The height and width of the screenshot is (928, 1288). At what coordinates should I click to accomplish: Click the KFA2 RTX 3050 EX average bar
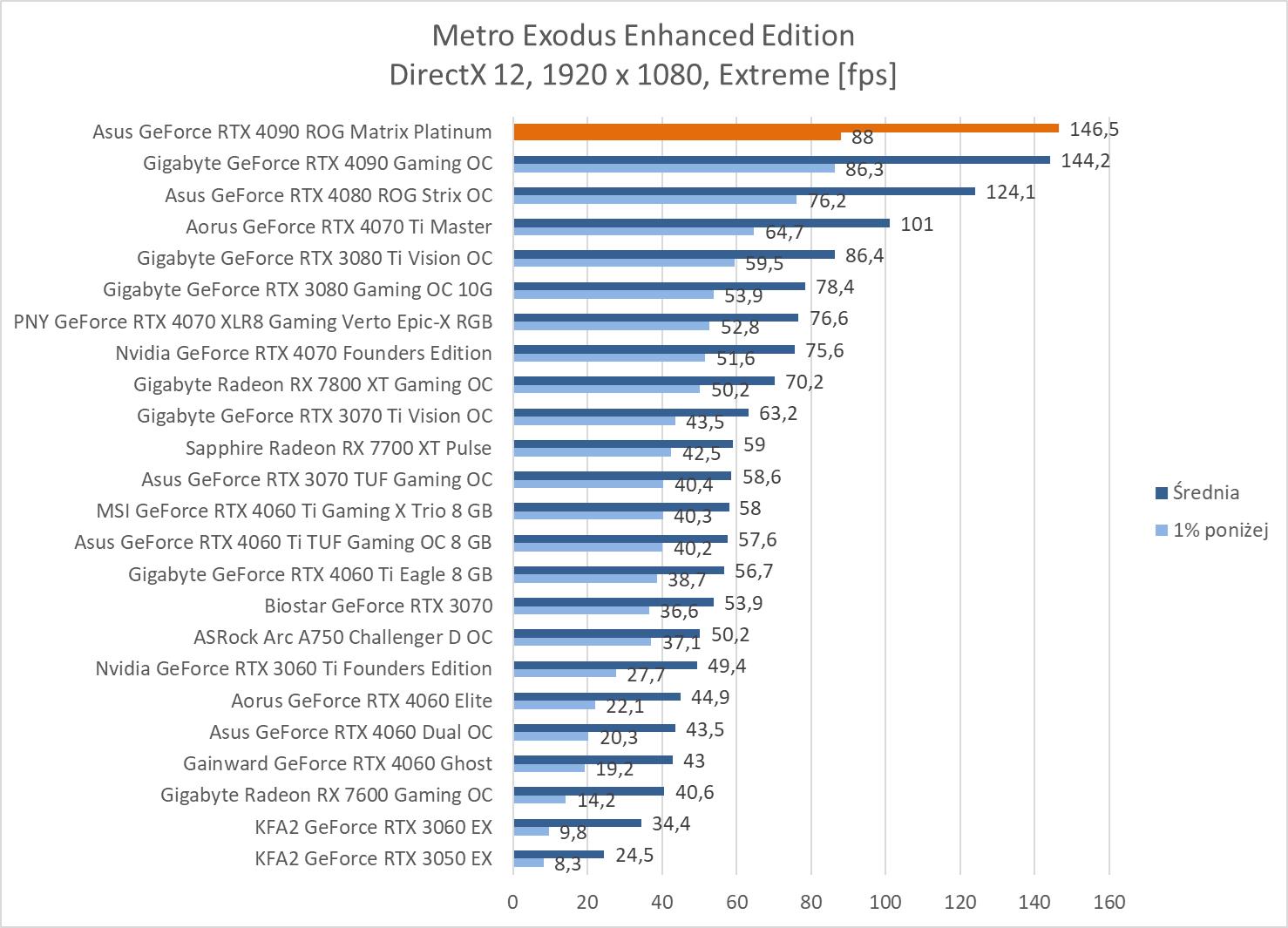click(558, 854)
